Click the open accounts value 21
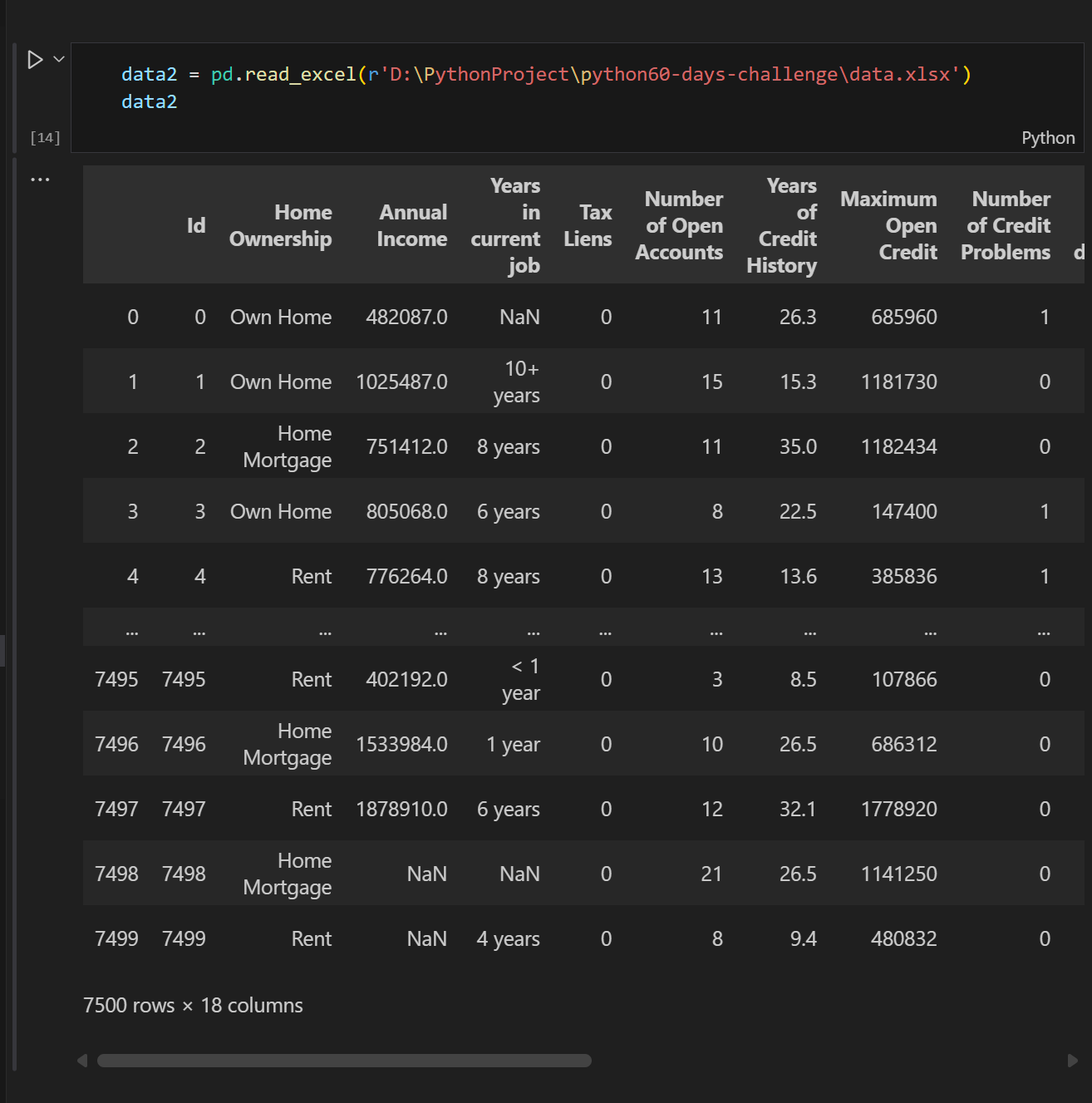The height and width of the screenshot is (1103, 1092). coord(711,874)
